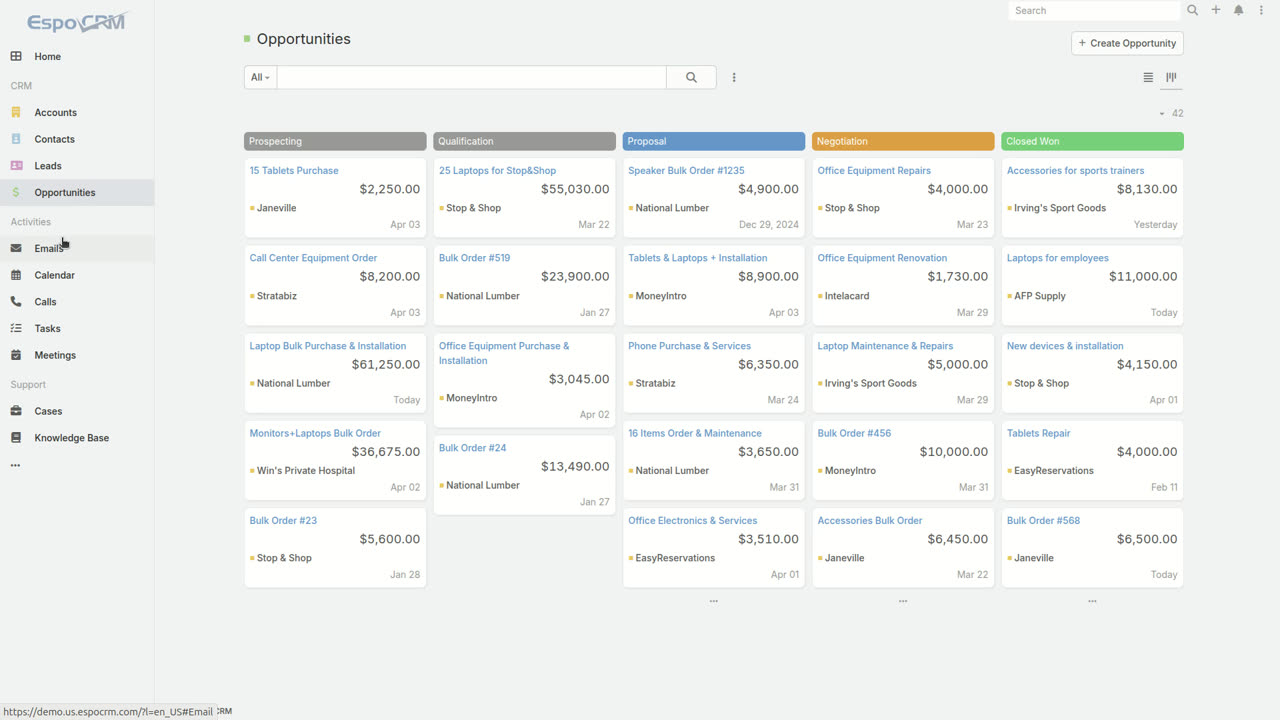The width and height of the screenshot is (1280, 720).
Task: Open Laptops for employees opportunity
Action: 1057,258
